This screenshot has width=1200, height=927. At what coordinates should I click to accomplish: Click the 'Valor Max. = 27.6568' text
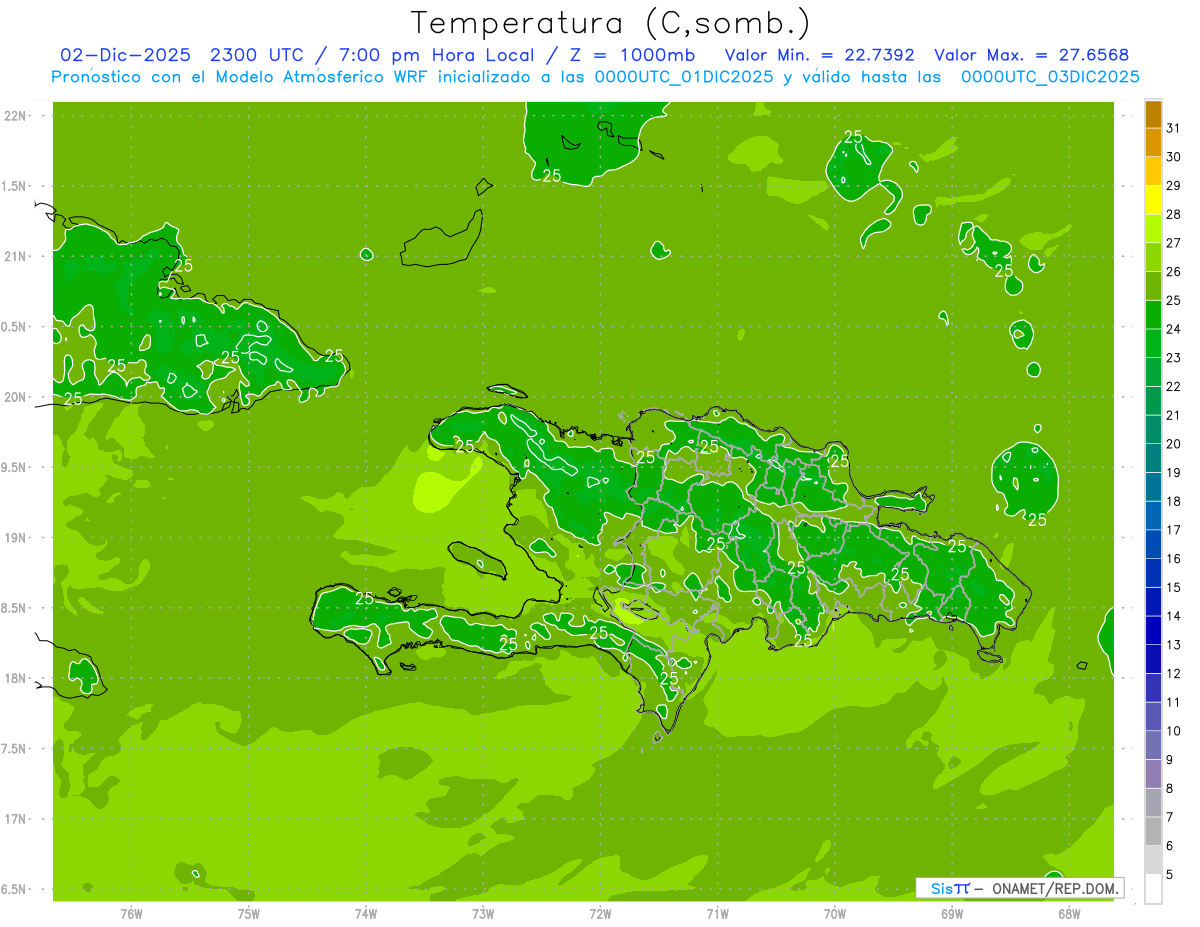(1031, 55)
